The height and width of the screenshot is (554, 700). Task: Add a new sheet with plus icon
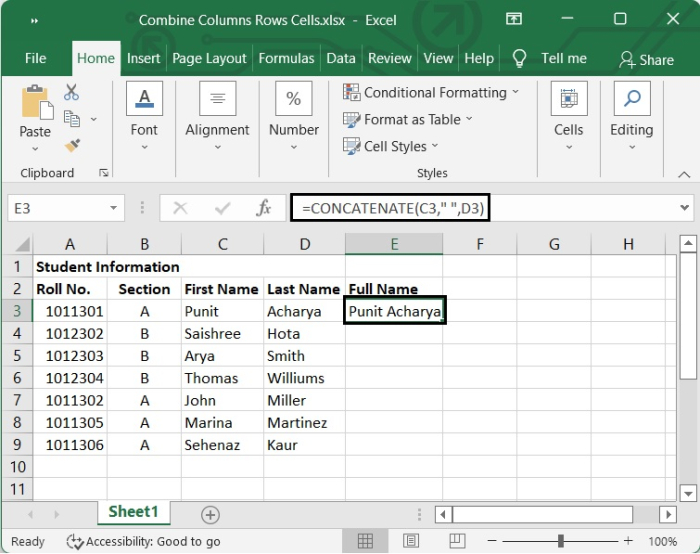coord(210,515)
